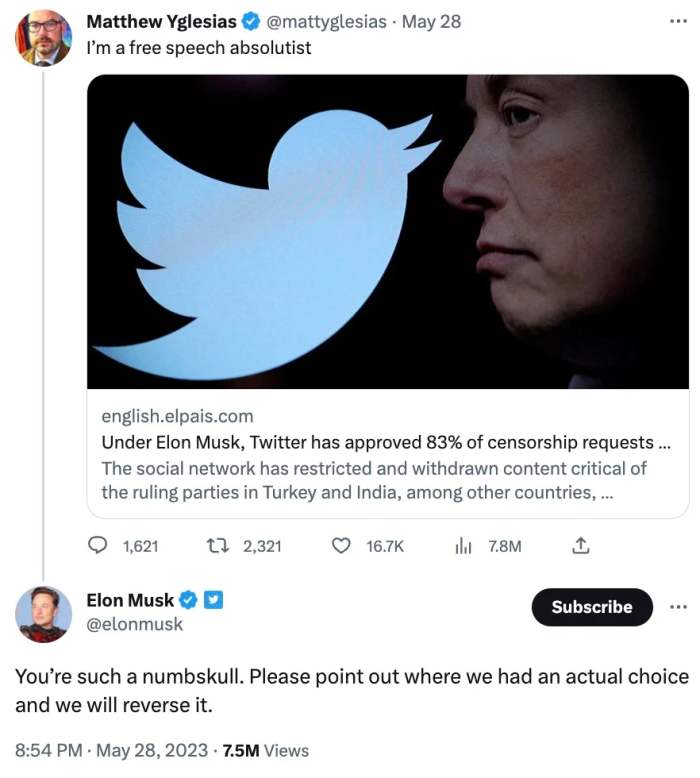The image size is (700, 778).
Task: Open the Twitter bird article preview image
Action: pos(387,232)
